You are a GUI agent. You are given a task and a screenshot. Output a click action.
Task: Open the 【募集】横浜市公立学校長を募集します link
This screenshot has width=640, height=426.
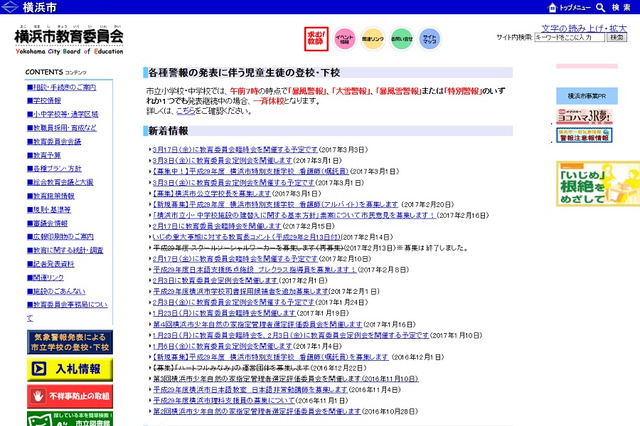point(212,193)
